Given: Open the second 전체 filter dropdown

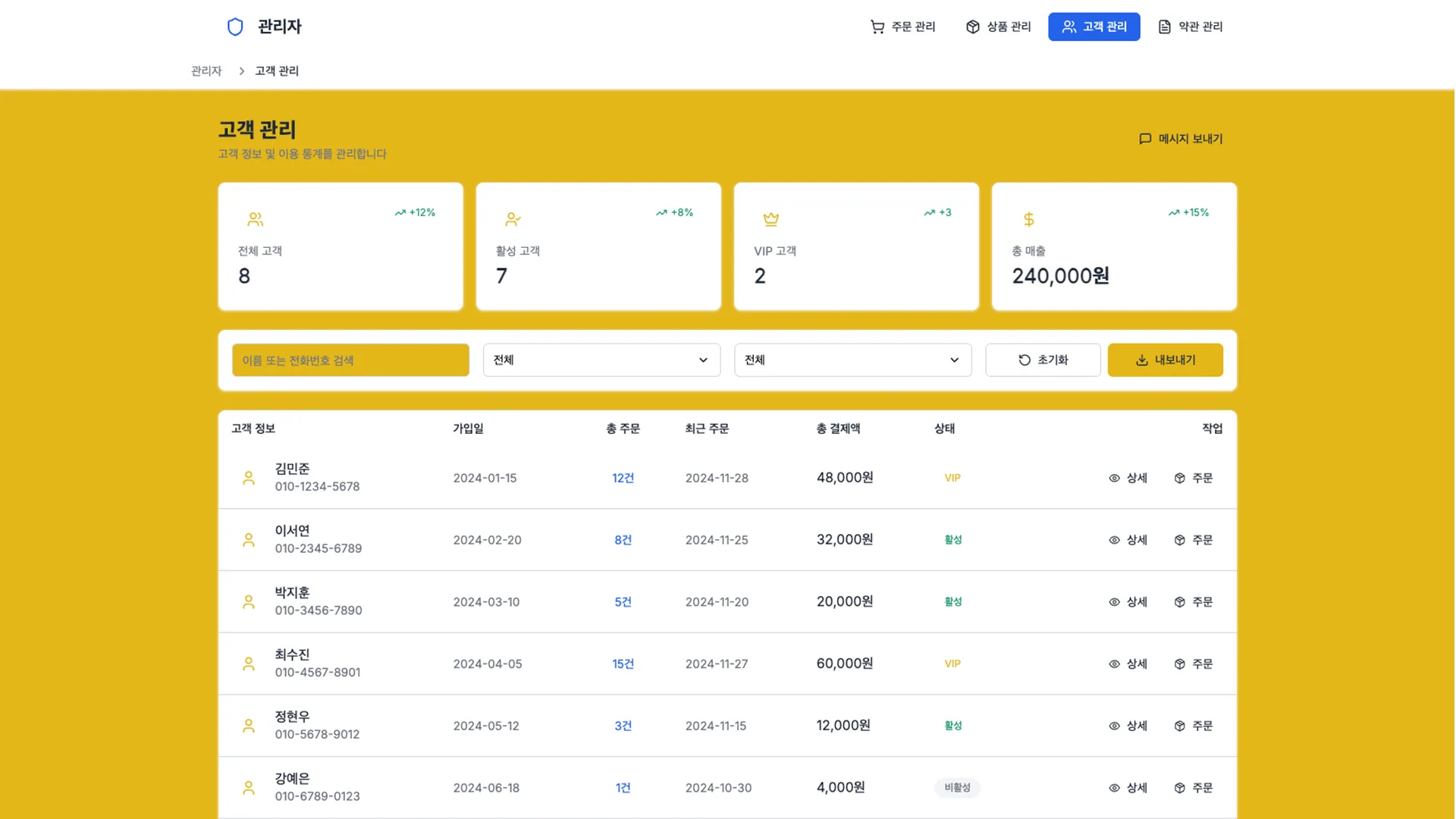Looking at the screenshot, I should click(x=852, y=360).
